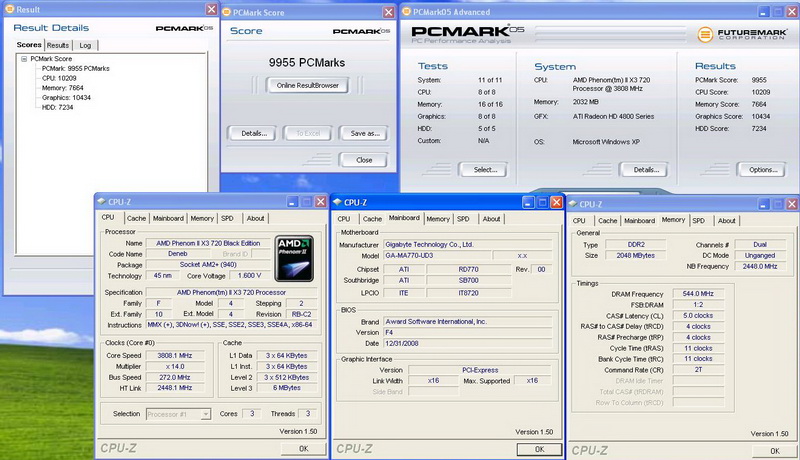Open the Processor #1 selection dropdown
The width and height of the screenshot is (800, 460).
[x=206, y=414]
